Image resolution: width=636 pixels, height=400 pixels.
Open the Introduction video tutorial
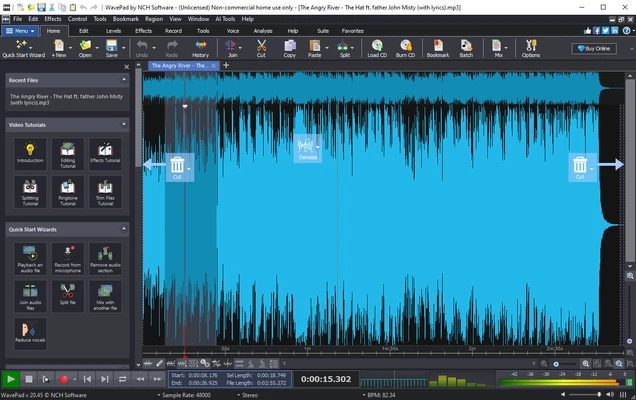30,152
